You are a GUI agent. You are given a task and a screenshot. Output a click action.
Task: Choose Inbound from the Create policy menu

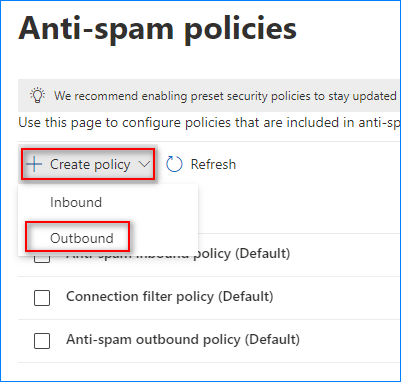point(76,202)
